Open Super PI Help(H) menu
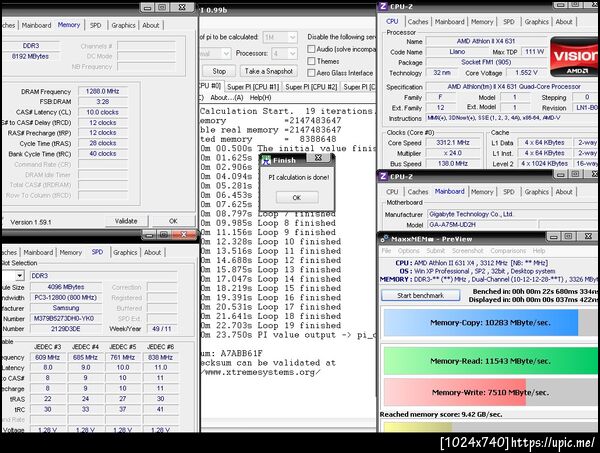 click(x=260, y=98)
